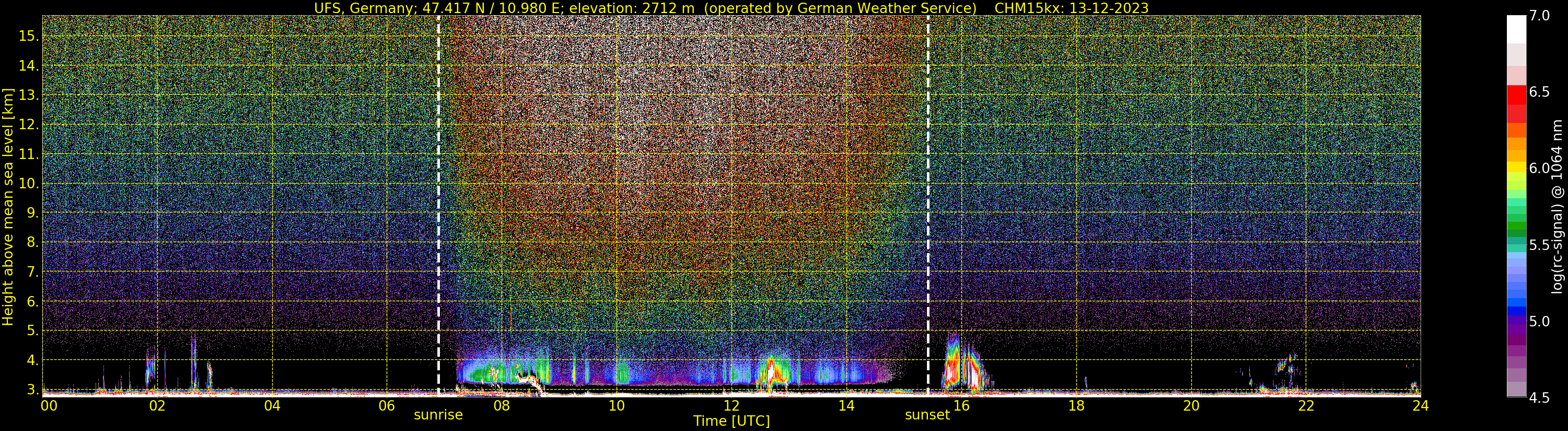Click the time-axis tick label "12"
Image resolution: width=1568 pixels, height=431 pixels.
coord(731,405)
